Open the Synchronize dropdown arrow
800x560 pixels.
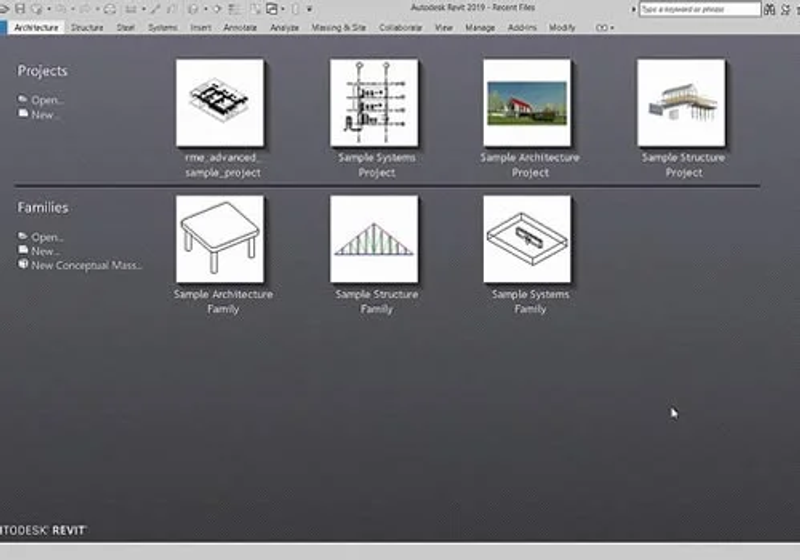click(x=49, y=9)
